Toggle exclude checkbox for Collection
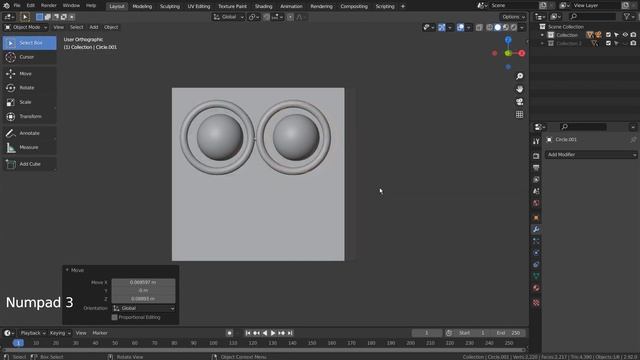 pos(608,35)
